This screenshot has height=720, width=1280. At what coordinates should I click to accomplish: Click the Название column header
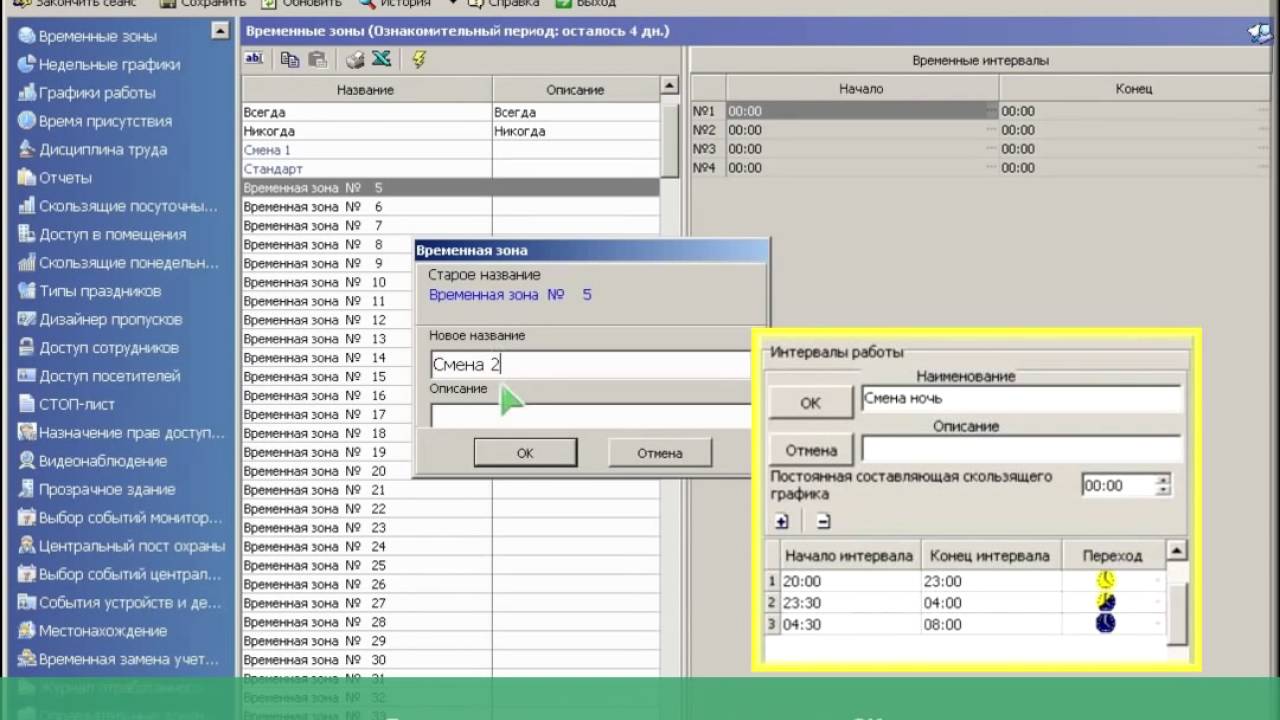366,89
